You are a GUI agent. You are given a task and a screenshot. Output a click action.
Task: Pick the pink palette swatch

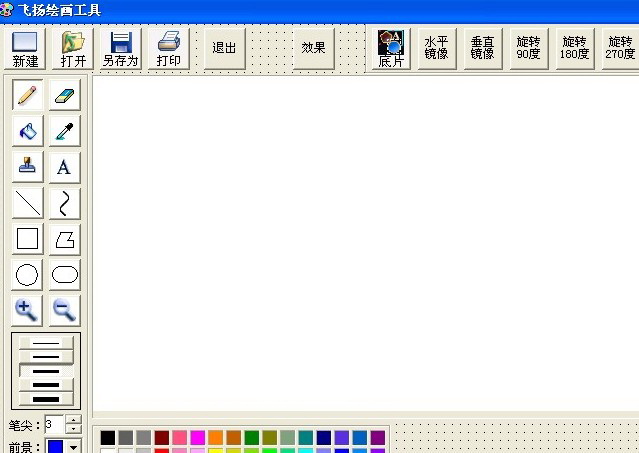click(180, 438)
